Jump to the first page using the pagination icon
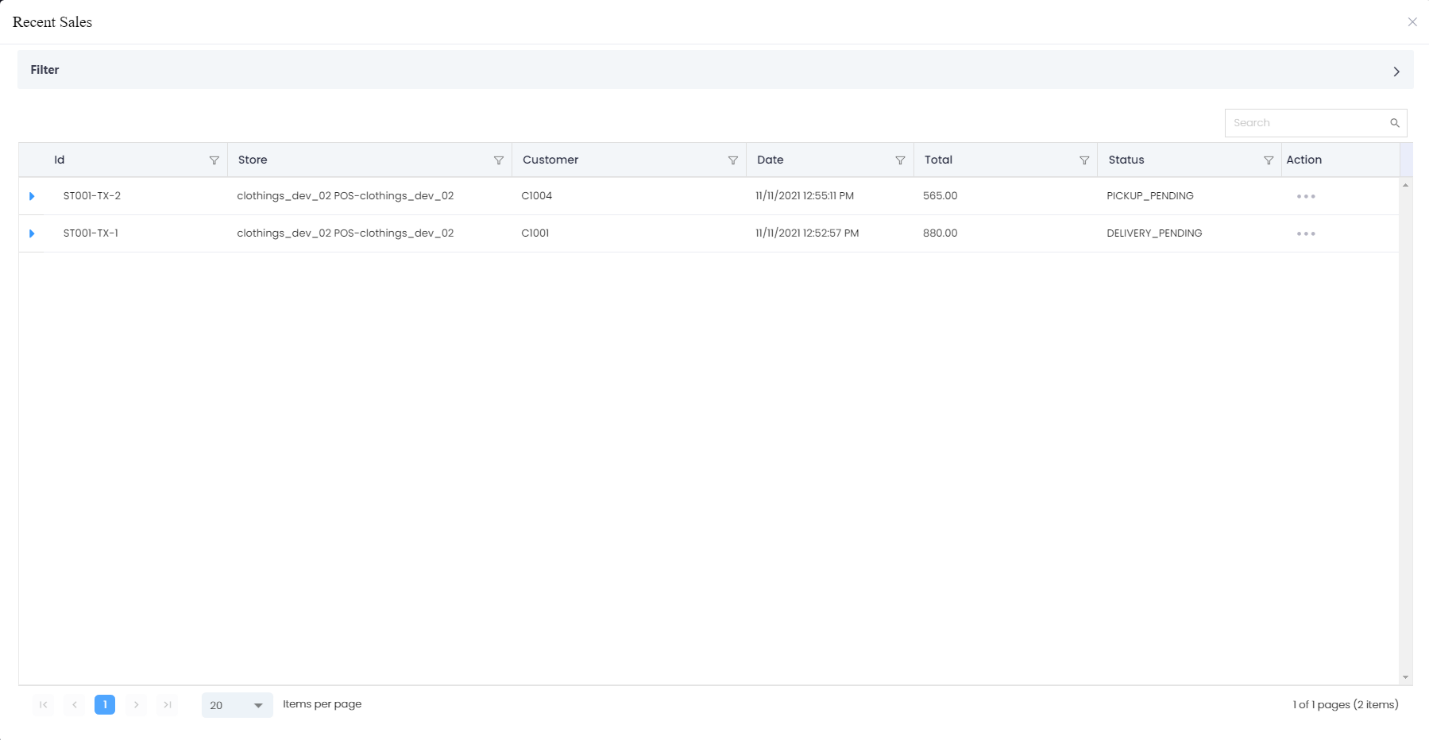The width and height of the screenshot is (1429, 740). pyautogui.click(x=43, y=704)
